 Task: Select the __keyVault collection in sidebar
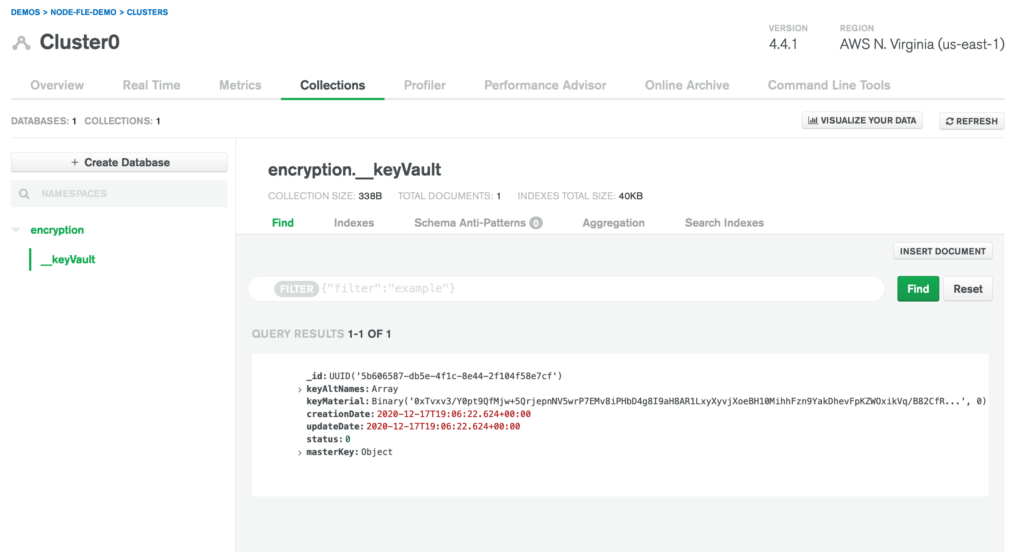click(x=68, y=259)
